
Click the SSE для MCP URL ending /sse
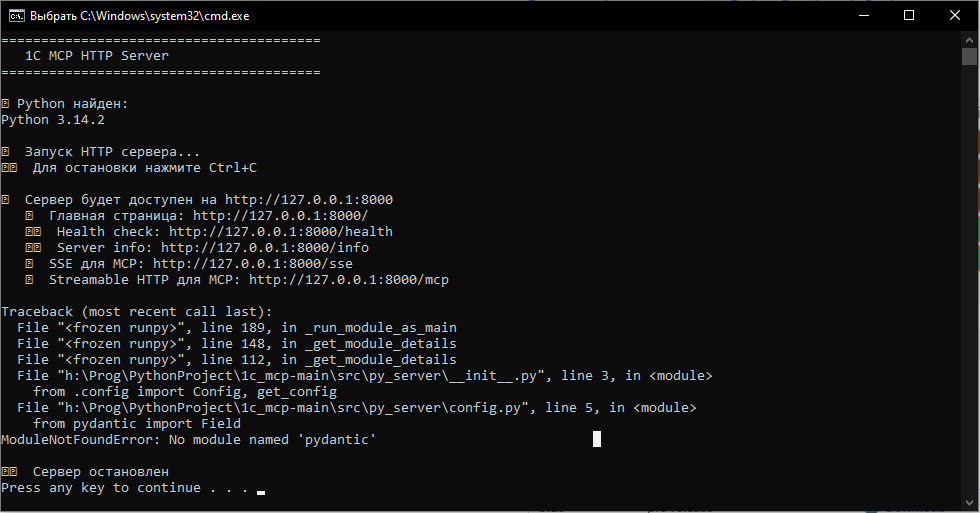tap(252, 264)
